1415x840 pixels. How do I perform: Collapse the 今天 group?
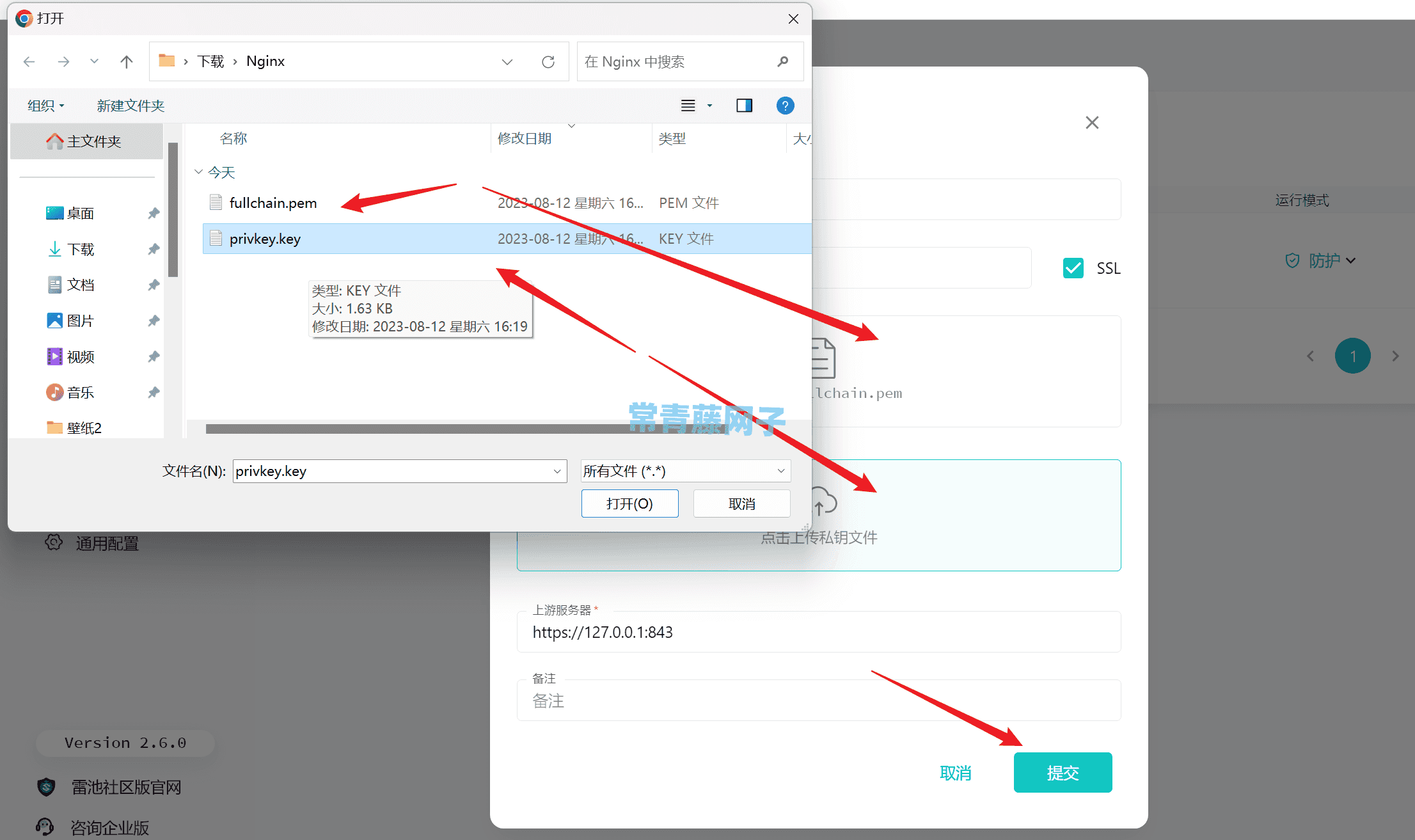tap(198, 172)
